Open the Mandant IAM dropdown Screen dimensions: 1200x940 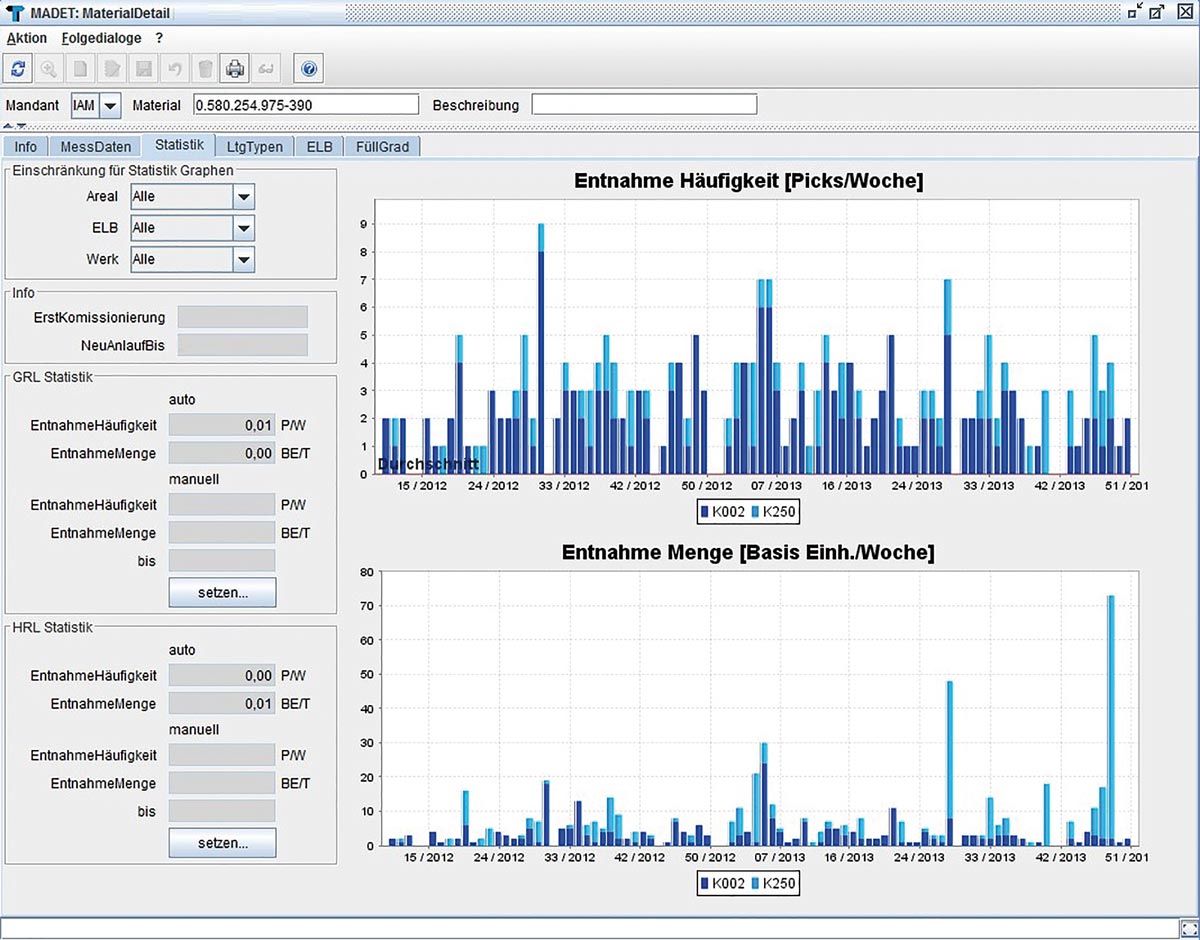[110, 105]
